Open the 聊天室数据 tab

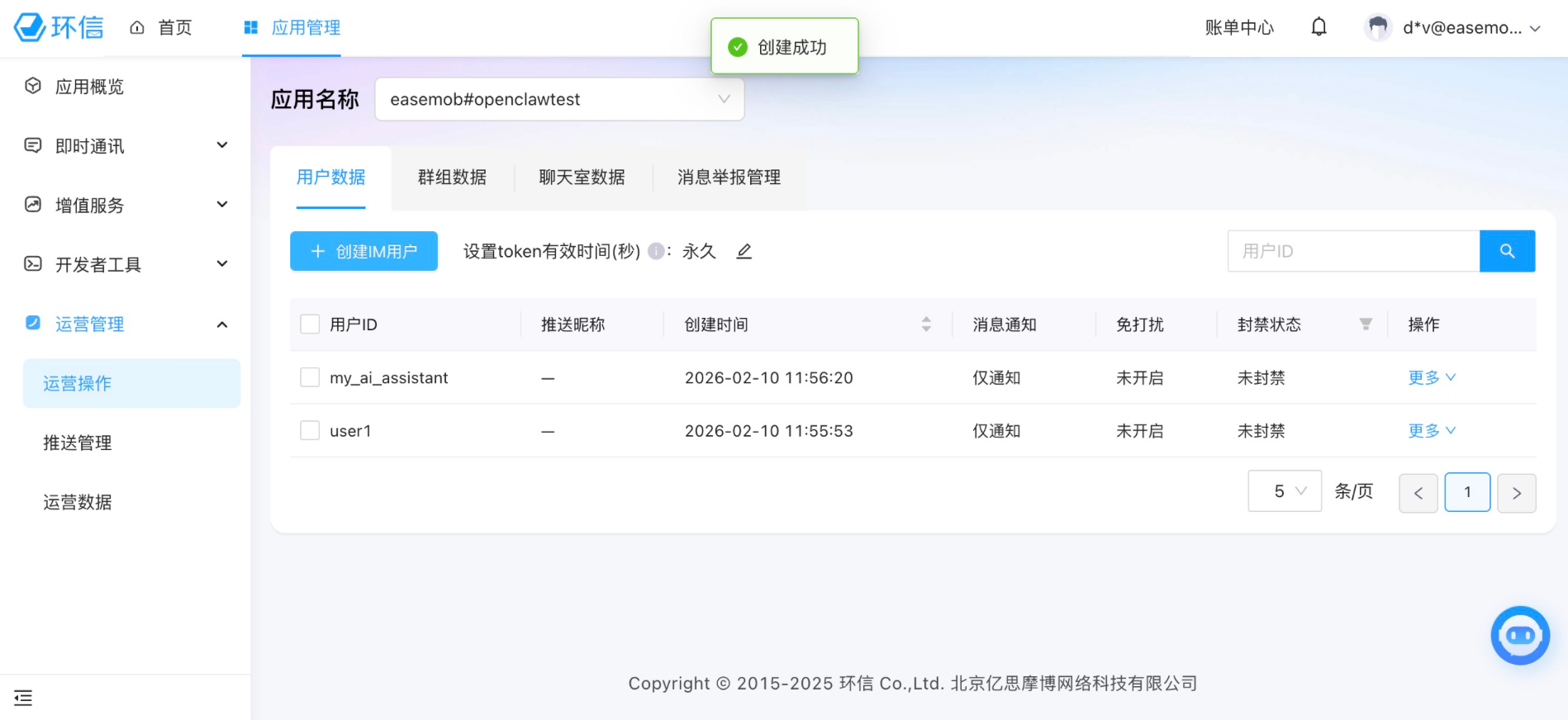coord(582,177)
